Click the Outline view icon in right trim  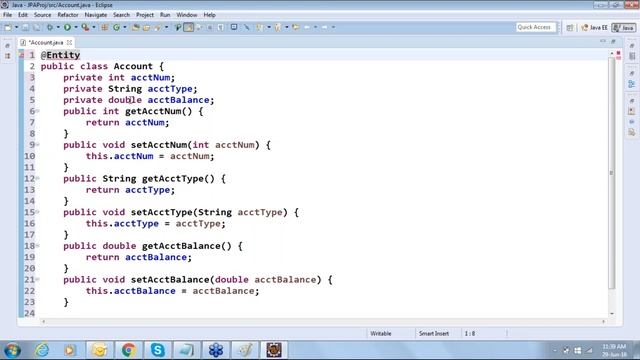tap(632, 84)
